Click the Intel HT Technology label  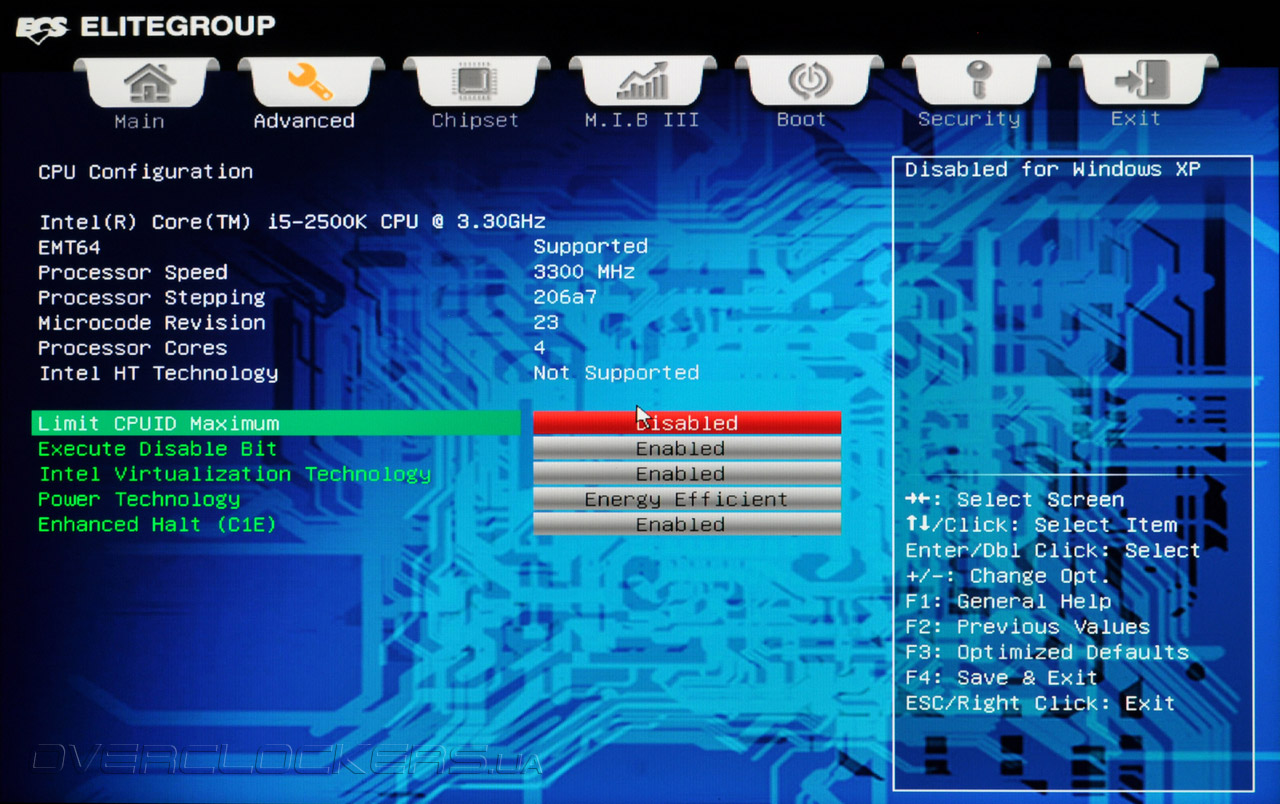coord(158,373)
